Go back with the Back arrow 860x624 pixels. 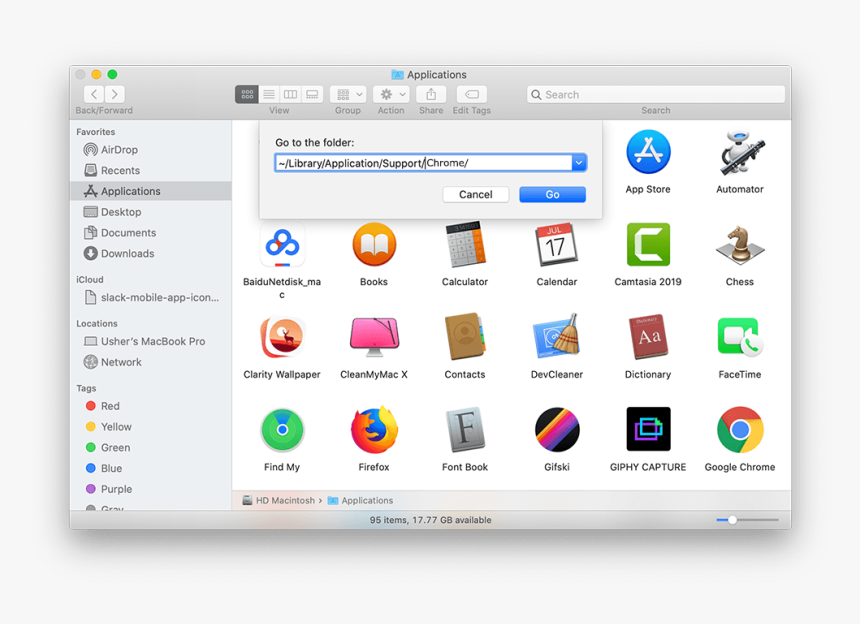point(94,94)
